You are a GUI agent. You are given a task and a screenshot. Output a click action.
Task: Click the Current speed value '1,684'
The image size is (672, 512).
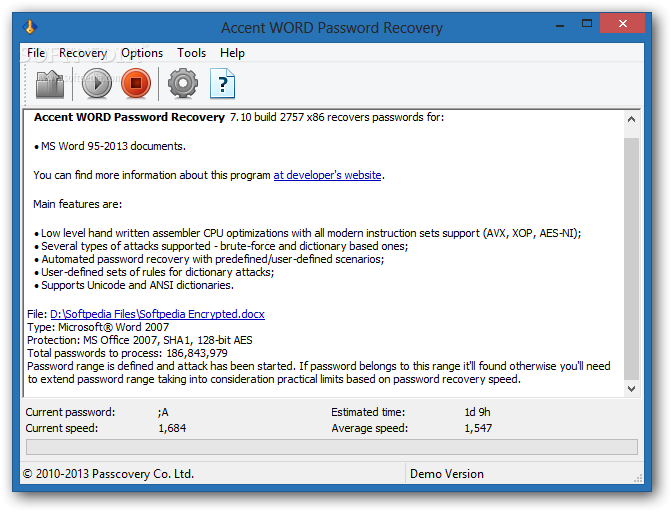[x=172, y=428]
